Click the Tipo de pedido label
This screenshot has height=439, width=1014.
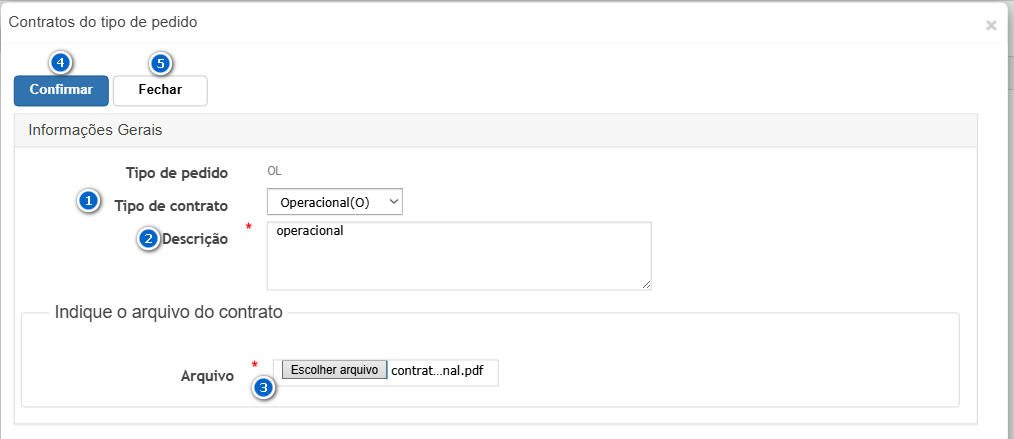pos(177,172)
